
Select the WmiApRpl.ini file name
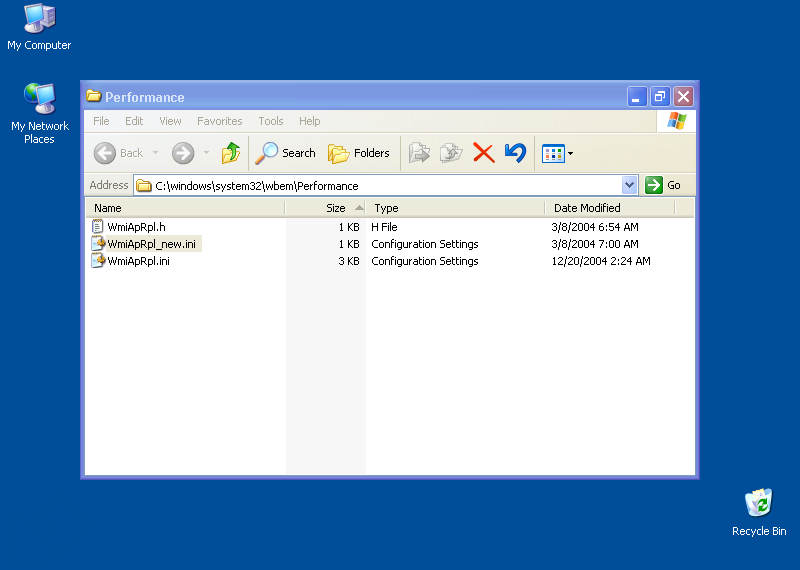pos(138,261)
